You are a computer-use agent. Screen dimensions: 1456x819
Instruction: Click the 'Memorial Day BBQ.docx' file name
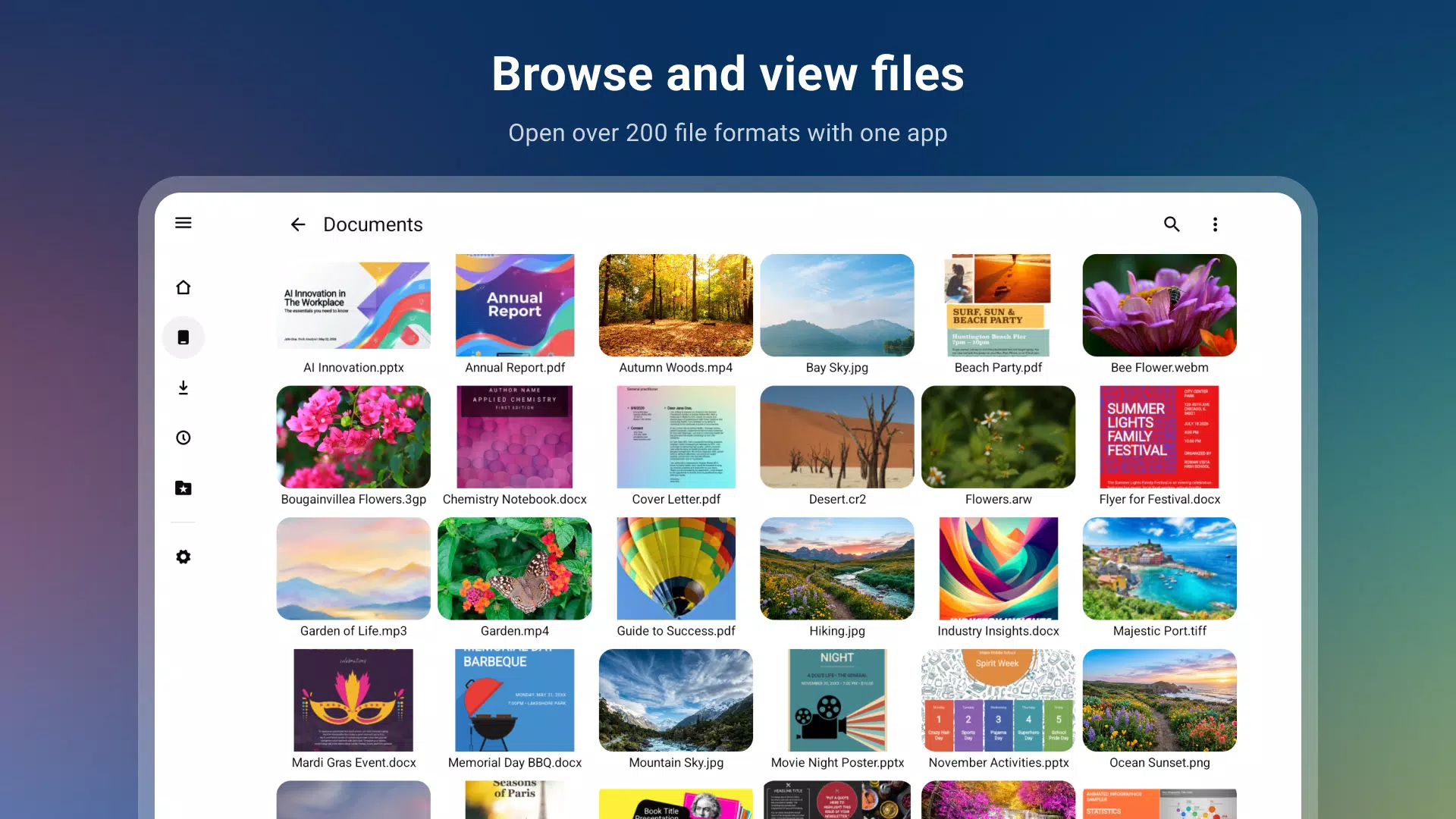(x=515, y=763)
